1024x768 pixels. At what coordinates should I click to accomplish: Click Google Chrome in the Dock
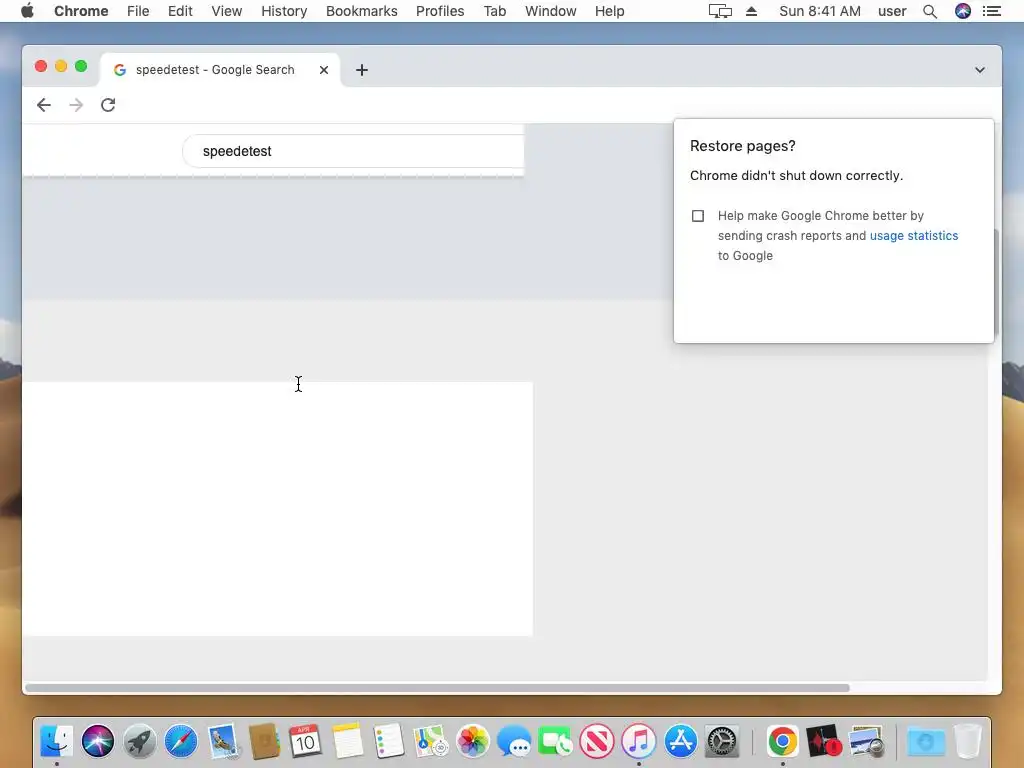point(782,741)
